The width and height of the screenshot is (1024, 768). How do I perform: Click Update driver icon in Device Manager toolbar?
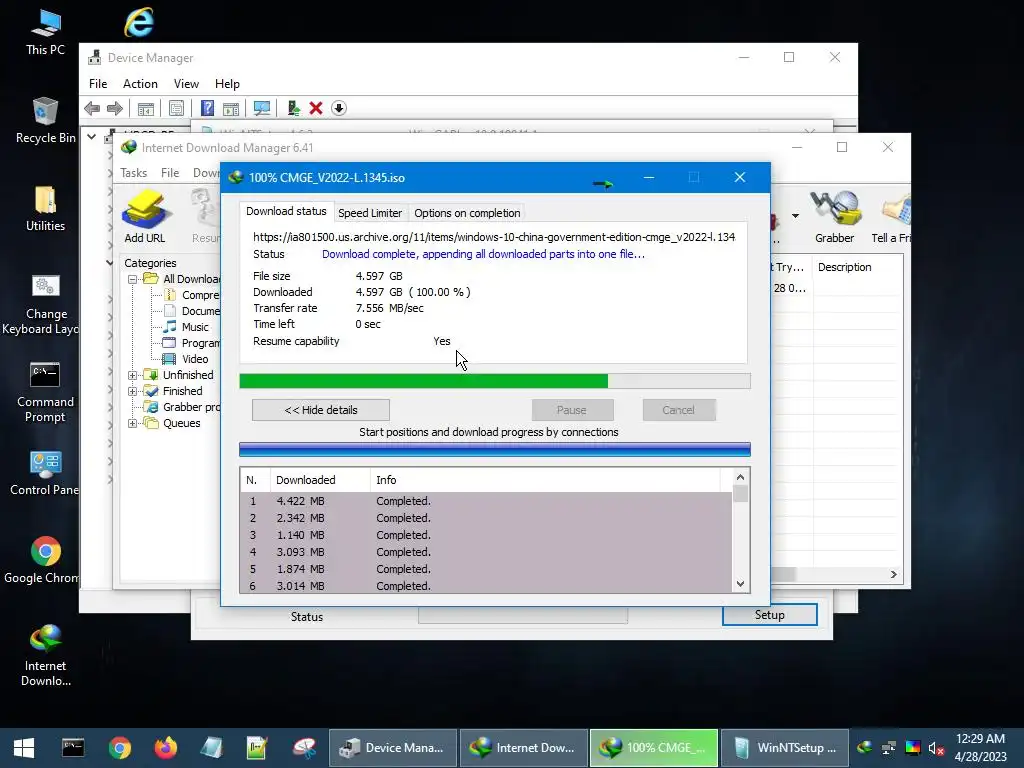(293, 108)
